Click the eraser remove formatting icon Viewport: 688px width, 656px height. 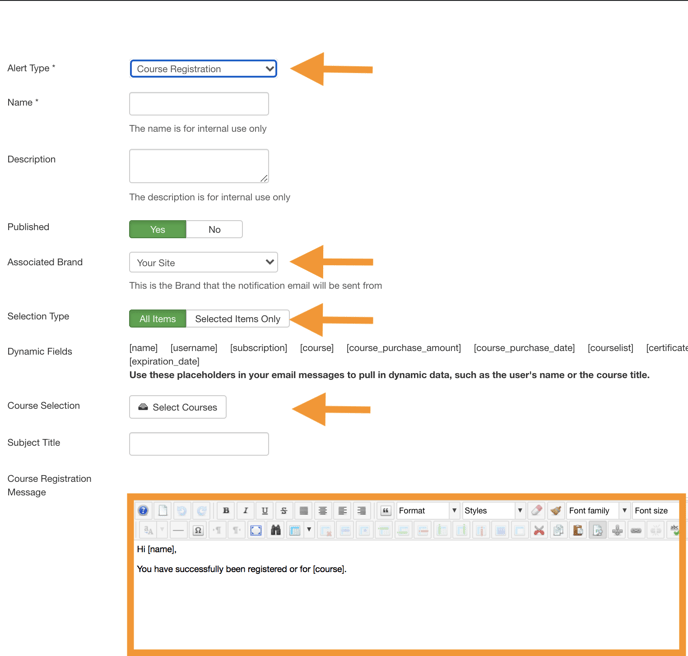[x=536, y=511]
